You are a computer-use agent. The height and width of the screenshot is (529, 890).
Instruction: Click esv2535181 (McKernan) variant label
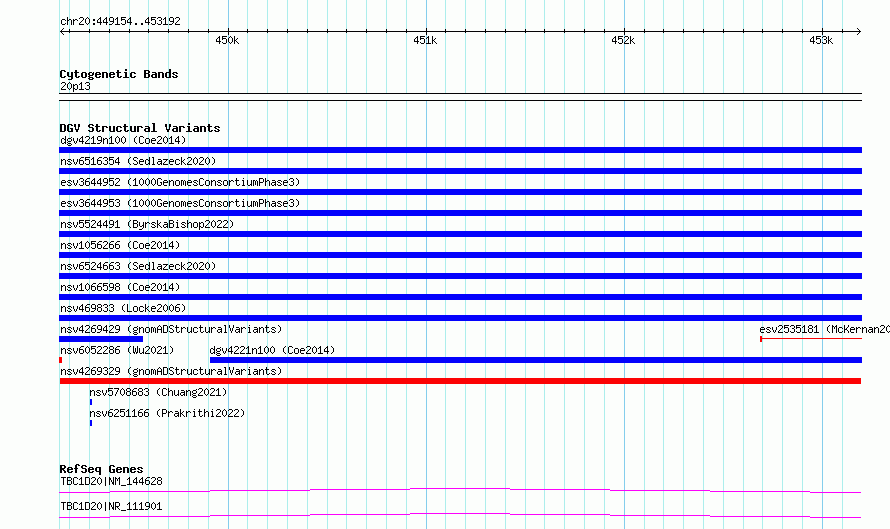point(824,329)
